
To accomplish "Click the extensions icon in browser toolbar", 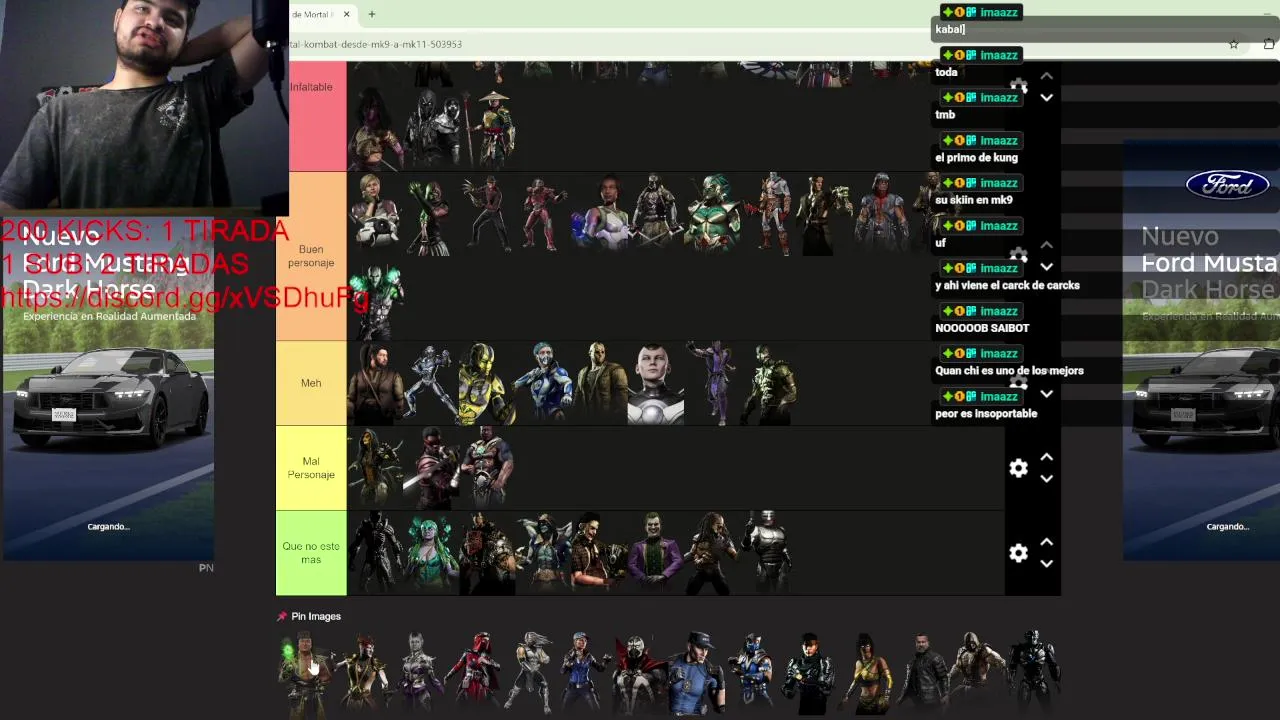I will pos(1269,44).
